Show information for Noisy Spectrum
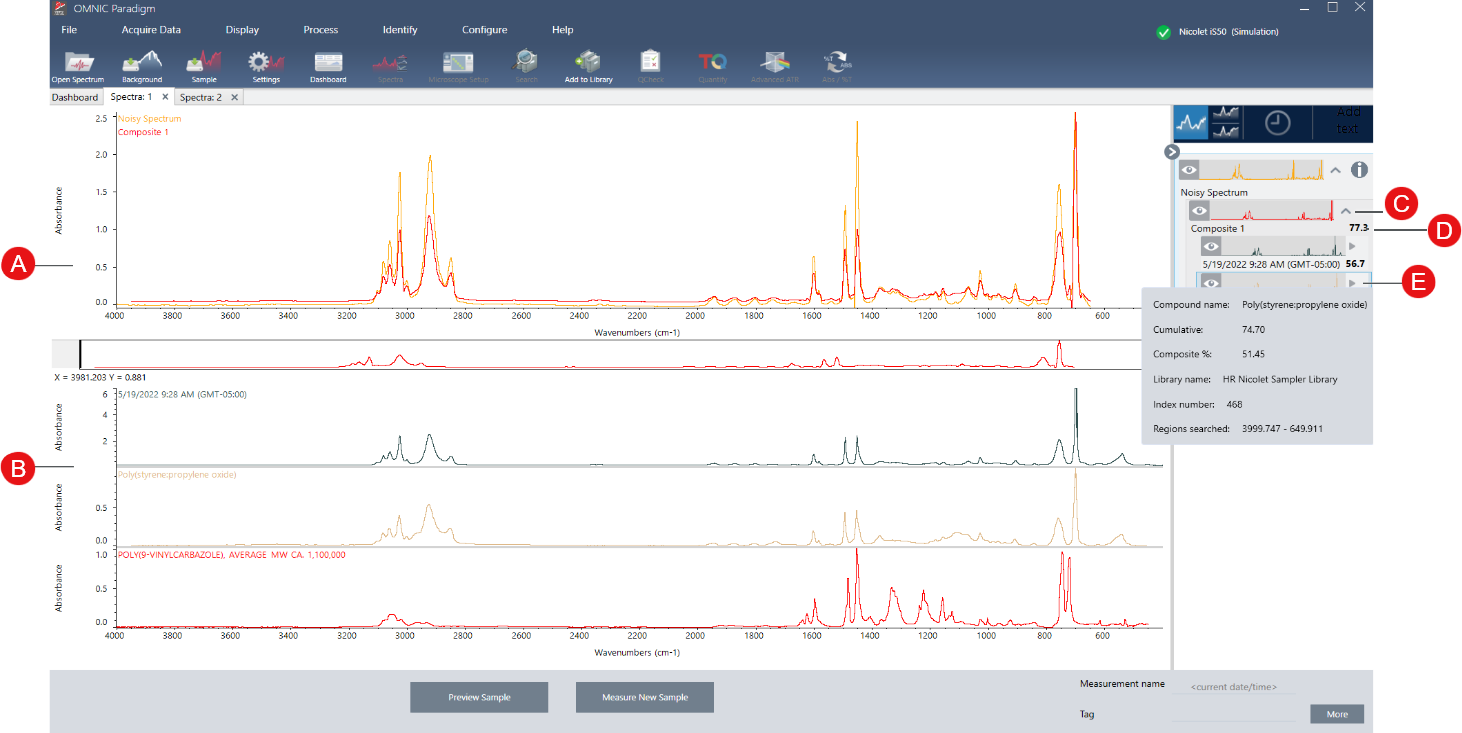The height and width of the screenshot is (733, 1462). coord(1359,170)
